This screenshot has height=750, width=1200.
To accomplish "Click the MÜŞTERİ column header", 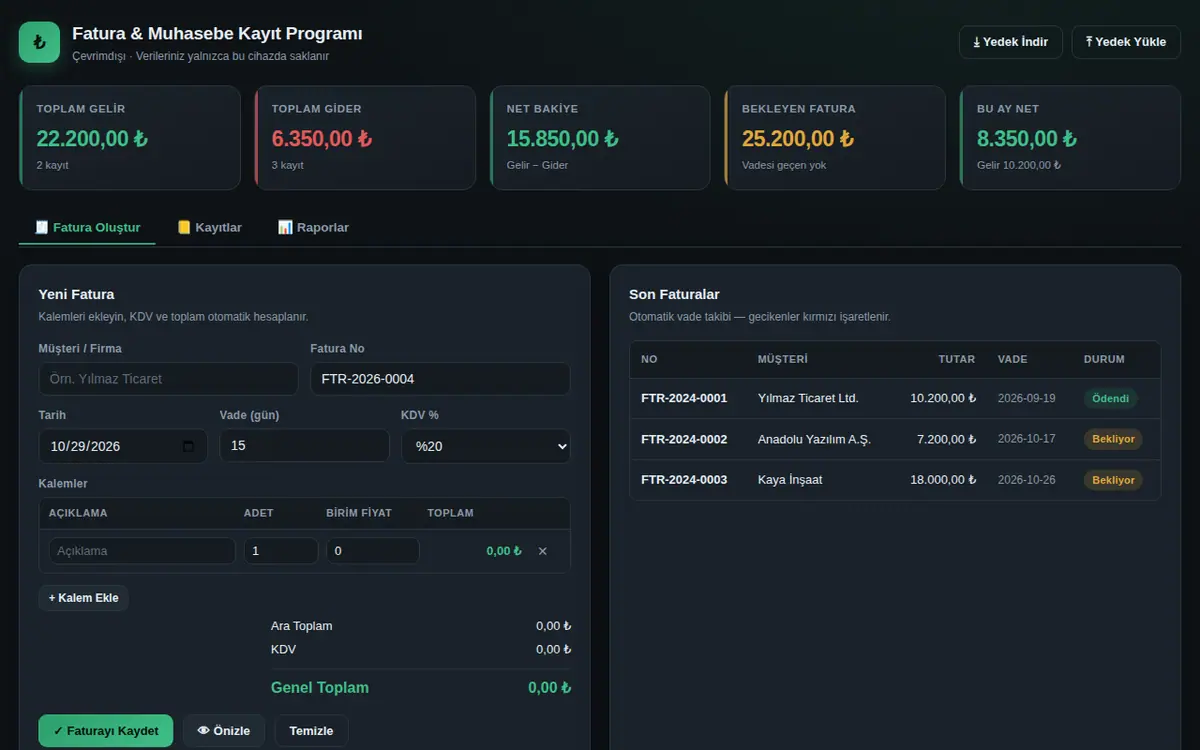I will [783, 359].
